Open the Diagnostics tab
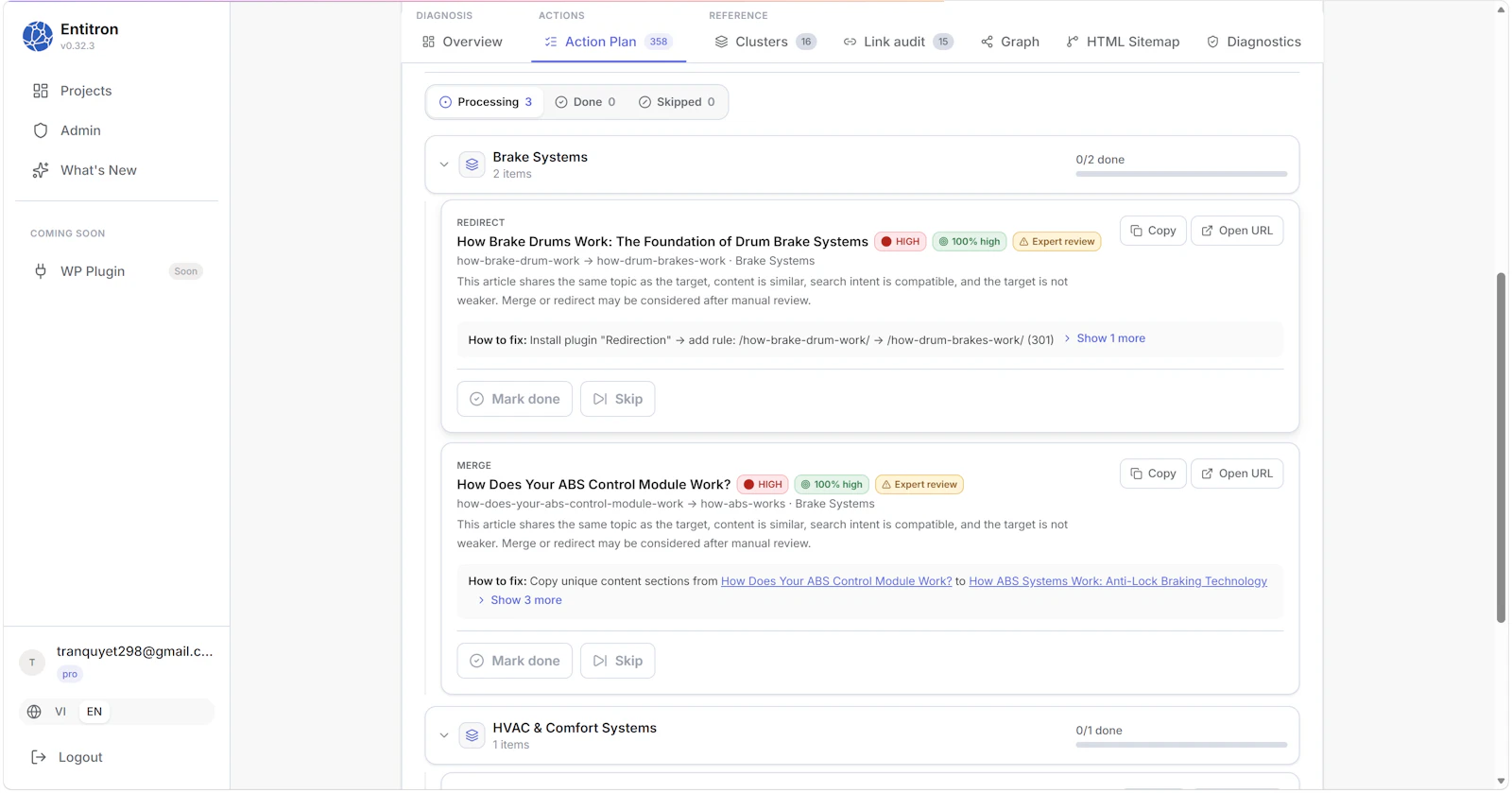 click(1254, 42)
